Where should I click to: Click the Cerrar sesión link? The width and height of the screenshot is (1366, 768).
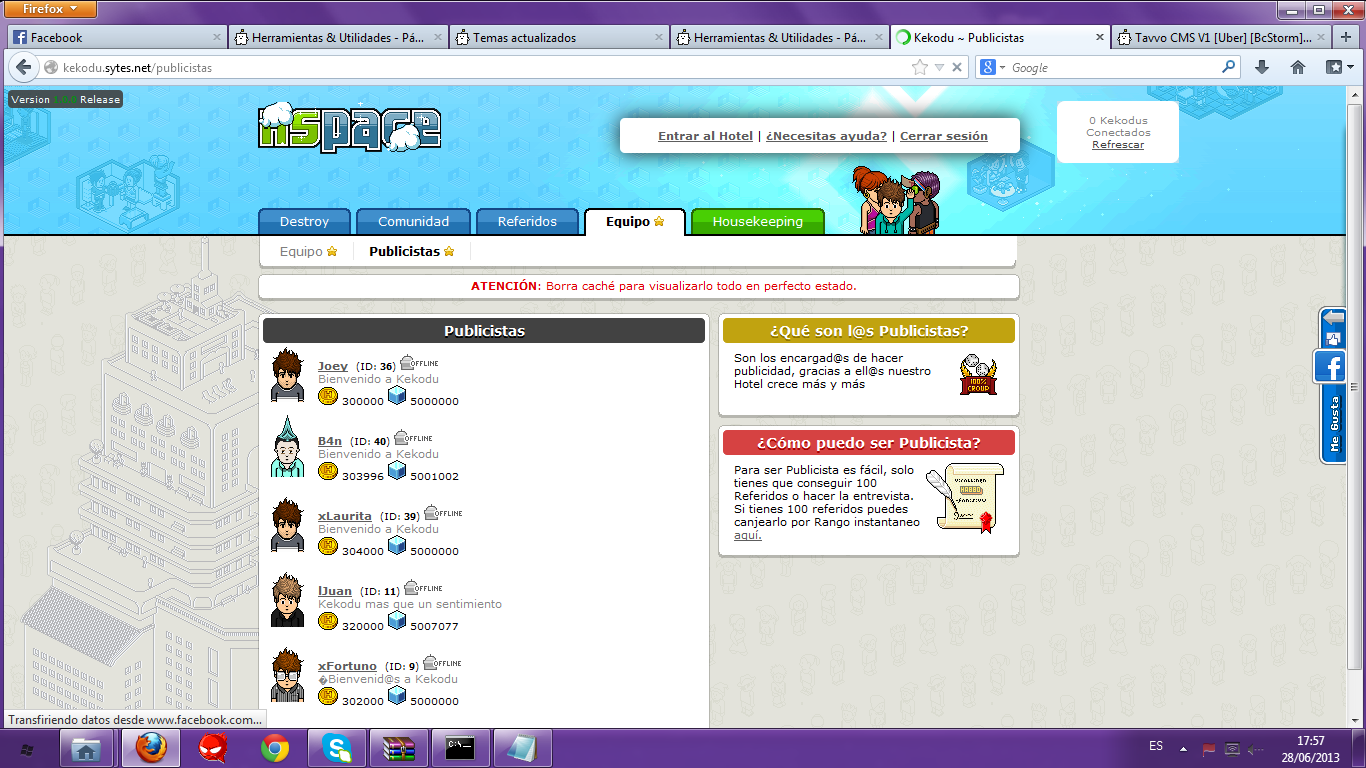(943, 136)
